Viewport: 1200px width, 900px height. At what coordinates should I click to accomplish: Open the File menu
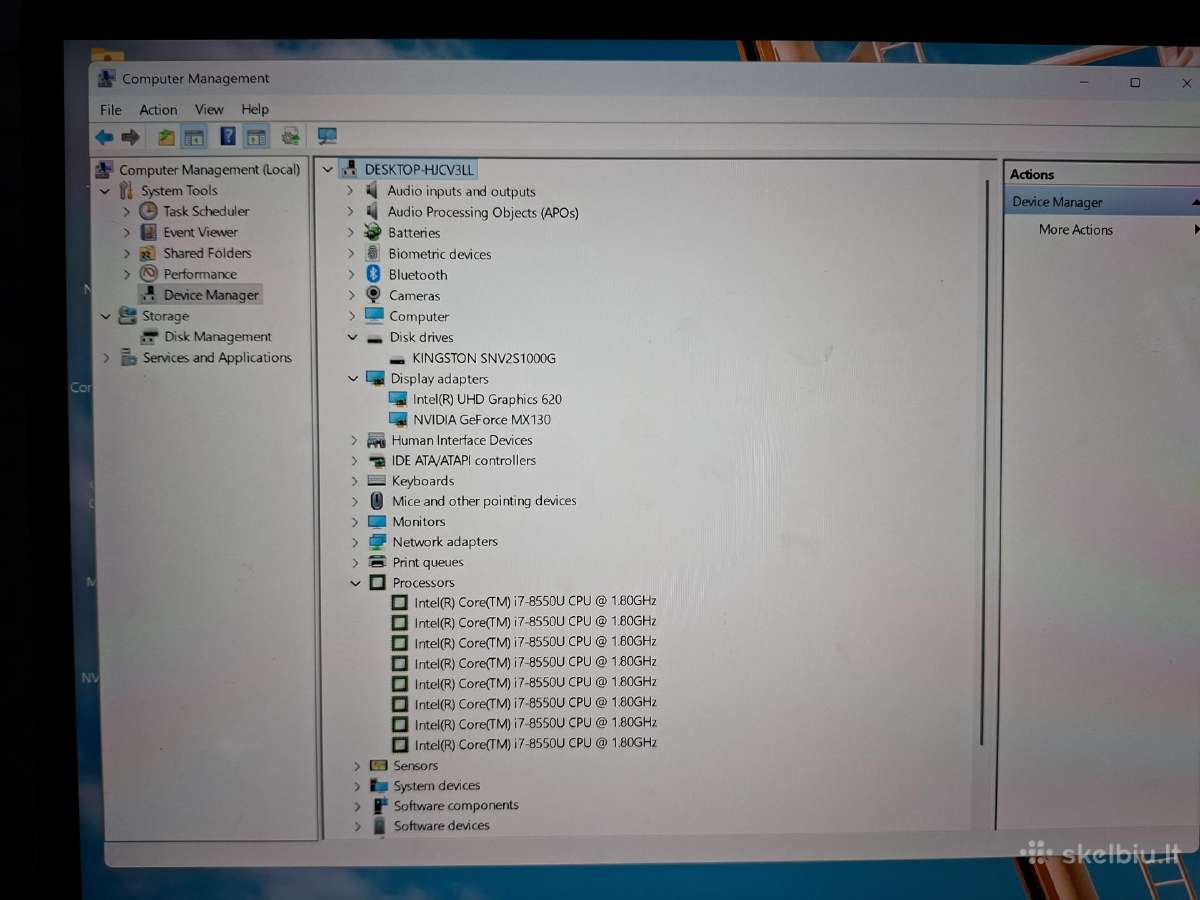(111, 110)
